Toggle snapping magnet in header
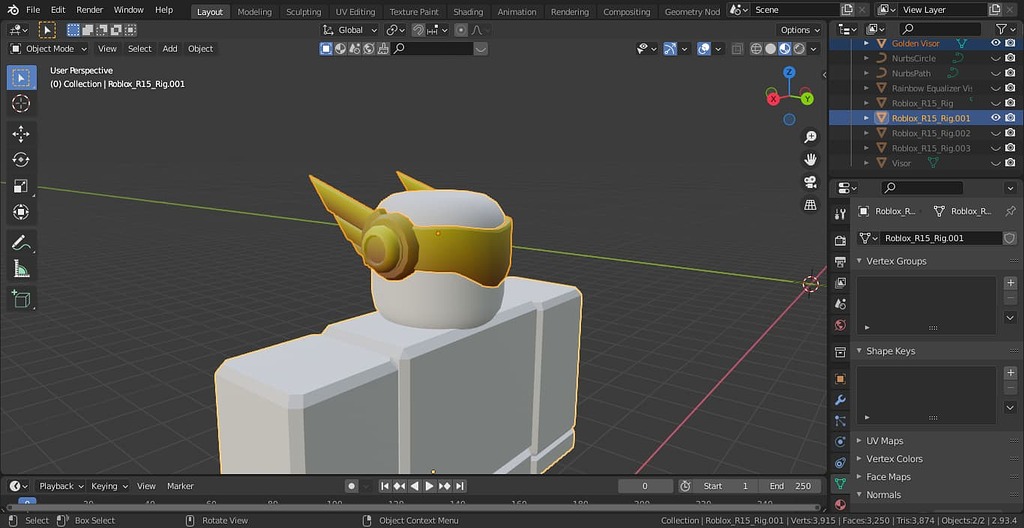 point(418,30)
